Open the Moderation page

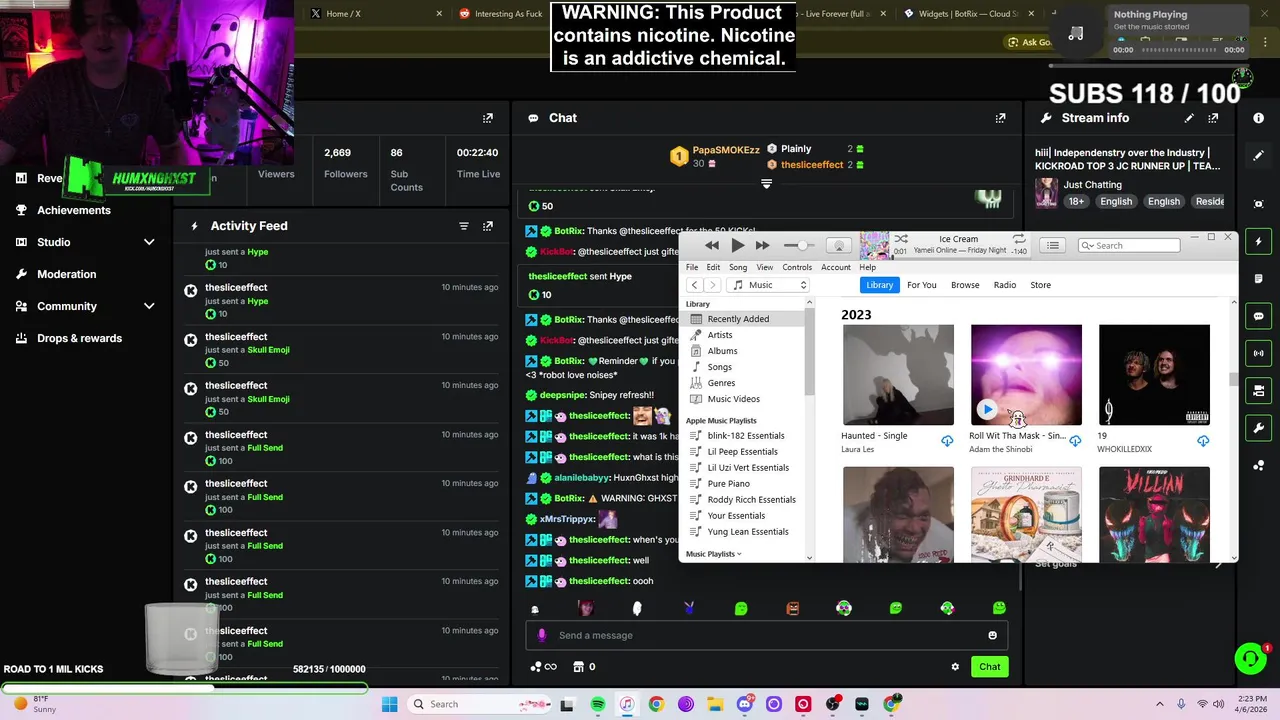click(66, 274)
